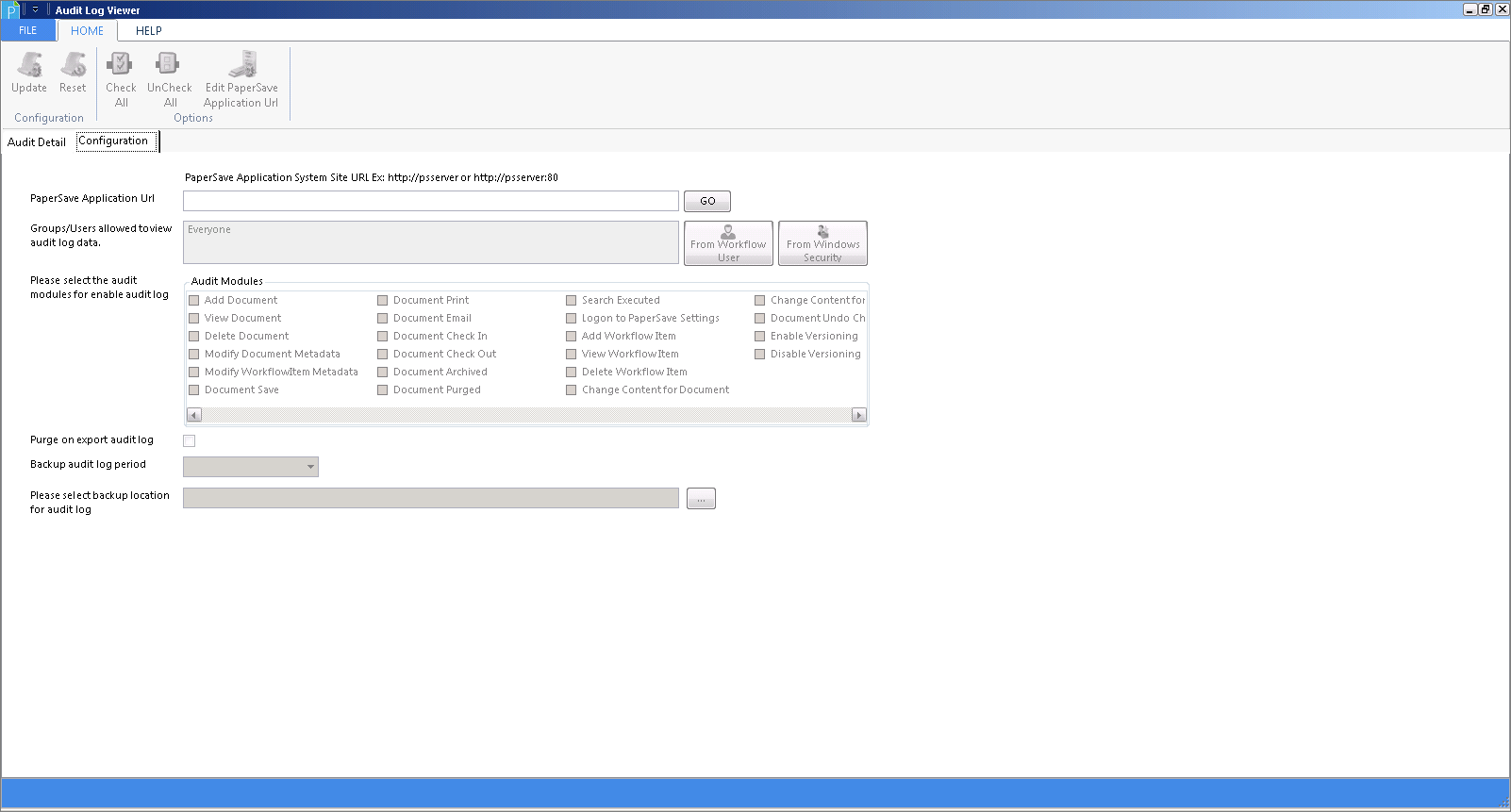Click the 'Audit Modules' group heading
Screen dimensions: 1511x812
[227, 281]
